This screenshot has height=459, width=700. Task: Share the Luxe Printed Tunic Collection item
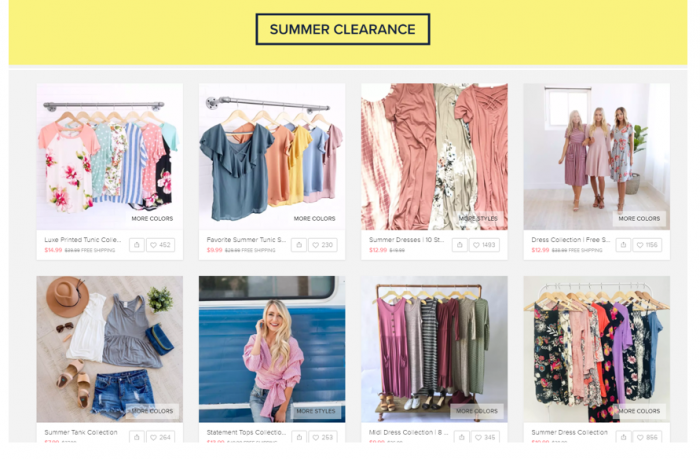pyautogui.click(x=137, y=245)
